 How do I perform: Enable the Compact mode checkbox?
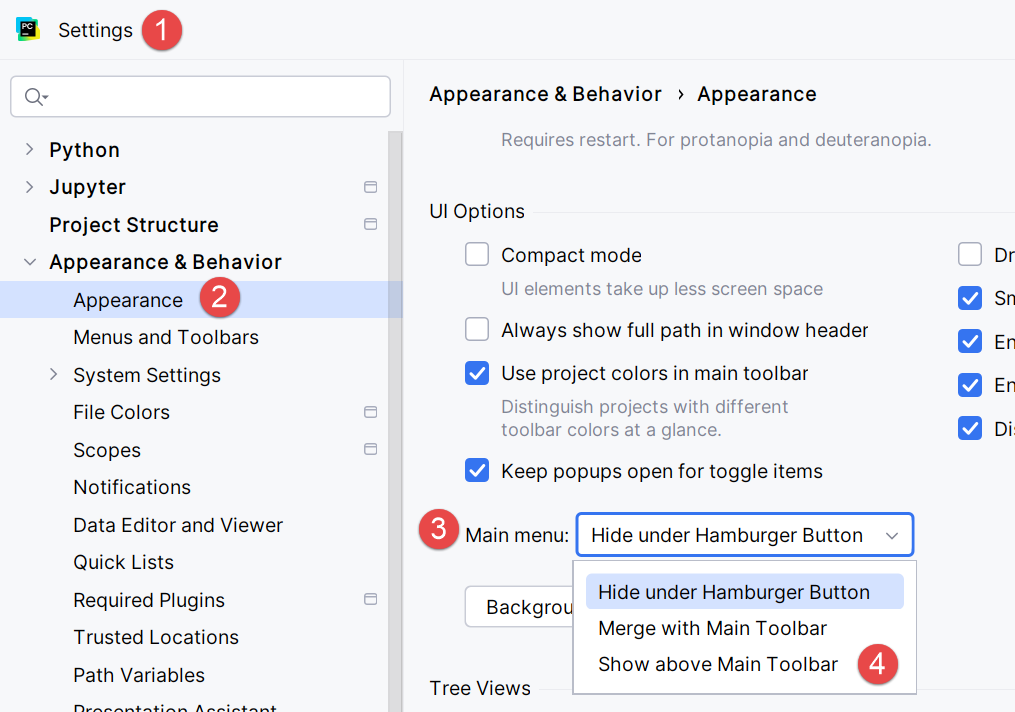[x=477, y=255]
